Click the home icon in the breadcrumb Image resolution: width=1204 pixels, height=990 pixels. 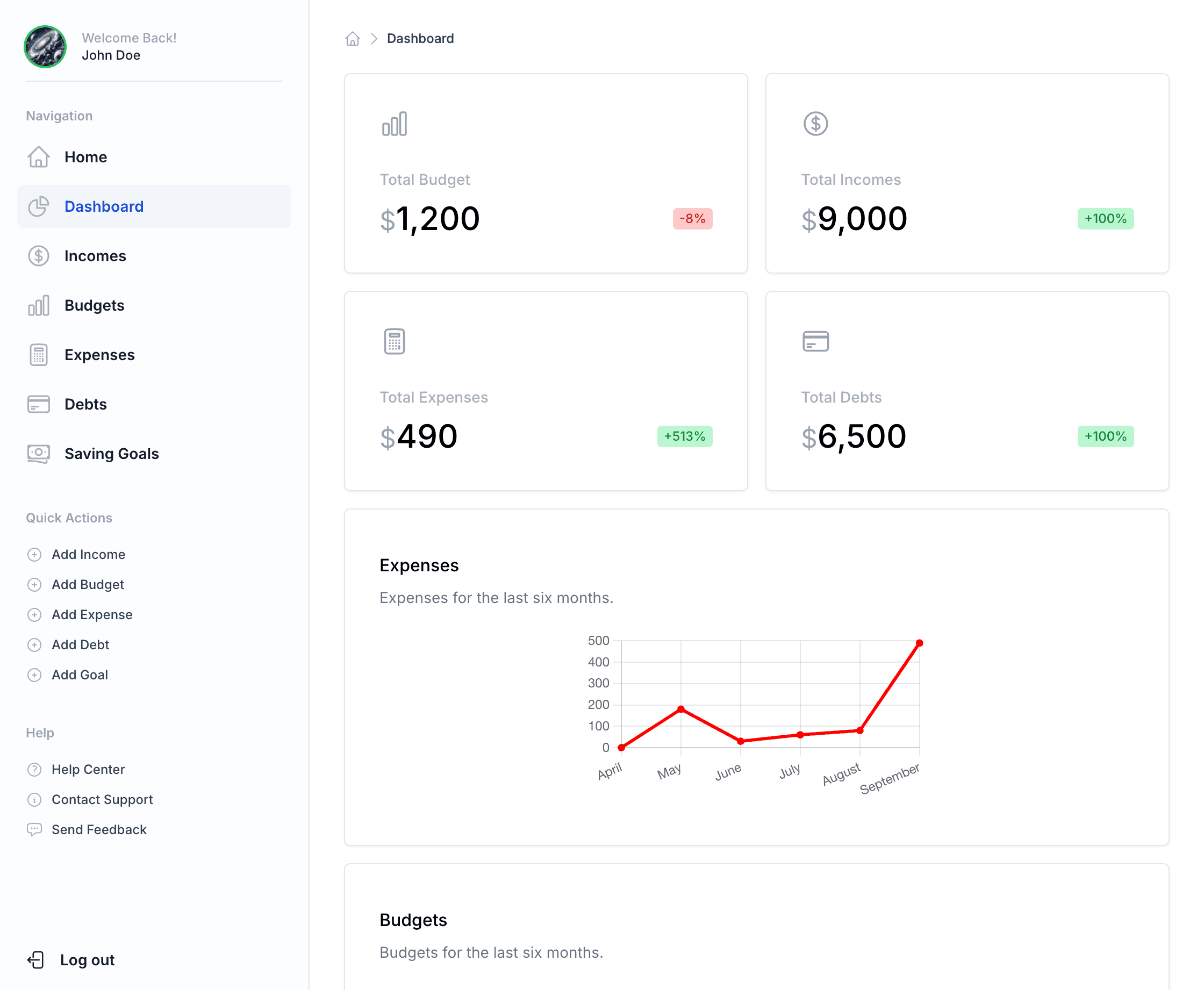(x=353, y=39)
